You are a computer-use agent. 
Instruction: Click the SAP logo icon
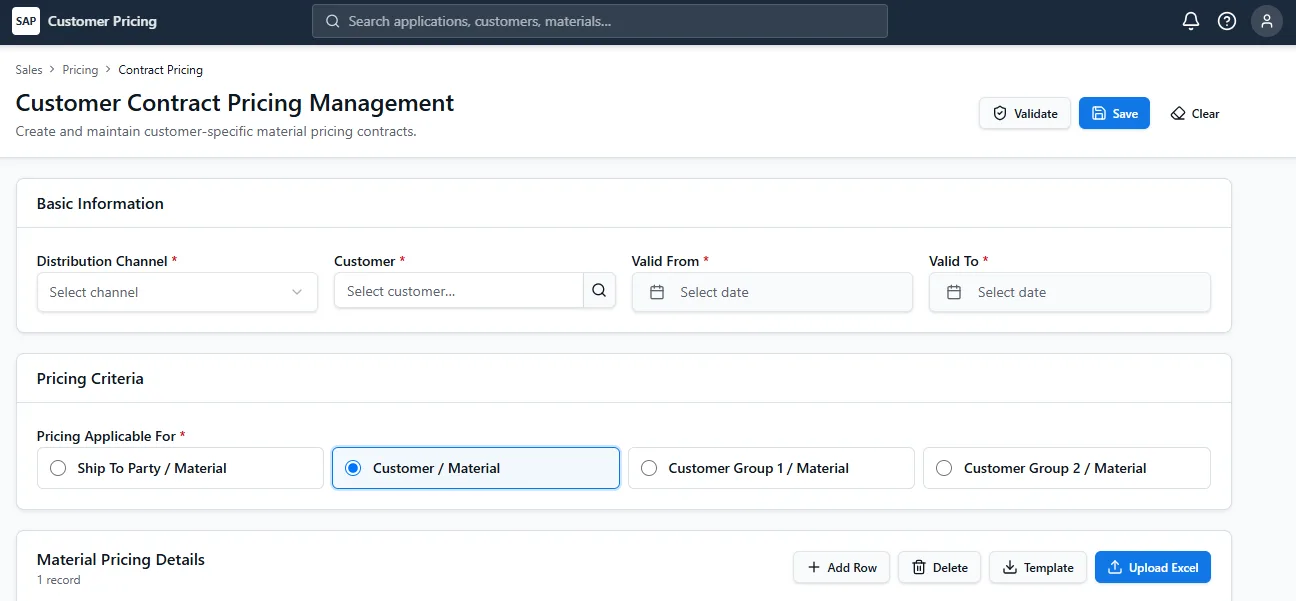pyautogui.click(x=26, y=21)
